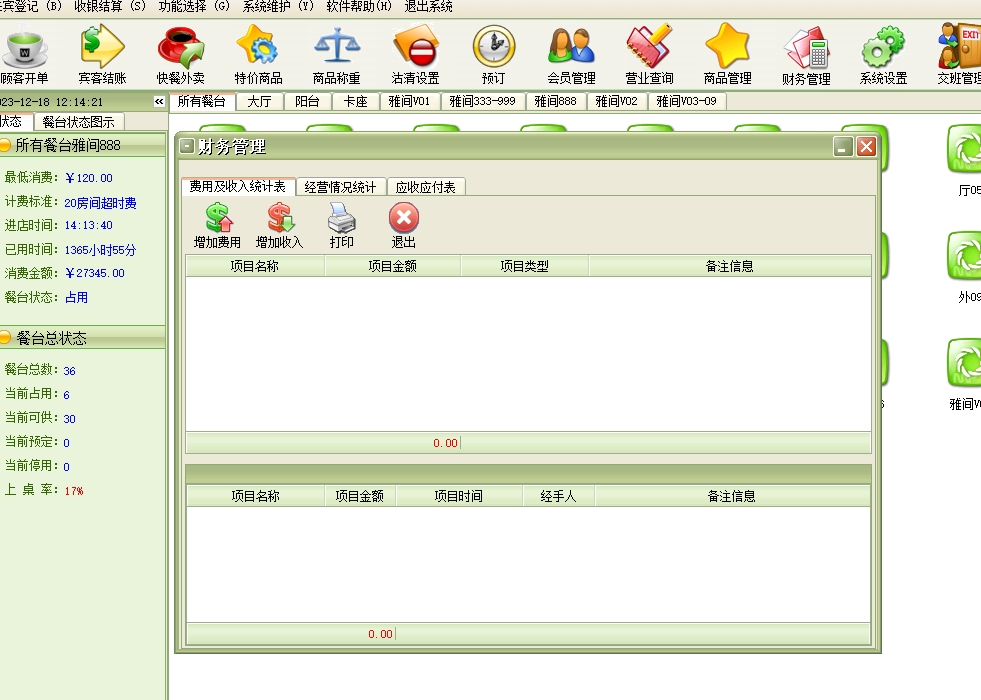This screenshot has height=700, width=981.
Task: Click the 预订 reservation clock icon
Action: tap(493, 55)
